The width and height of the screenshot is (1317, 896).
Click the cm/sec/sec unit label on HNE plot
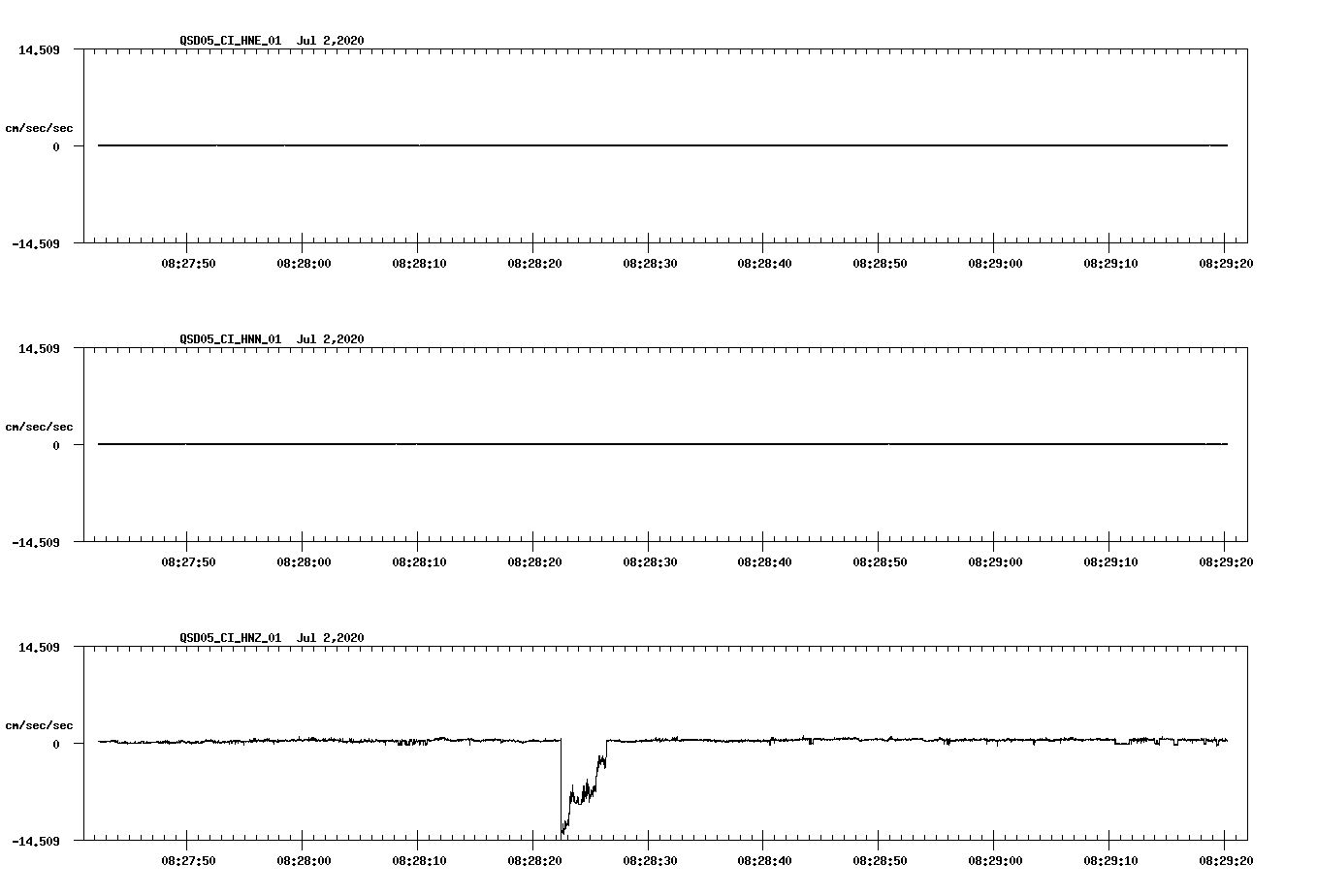pos(40,128)
